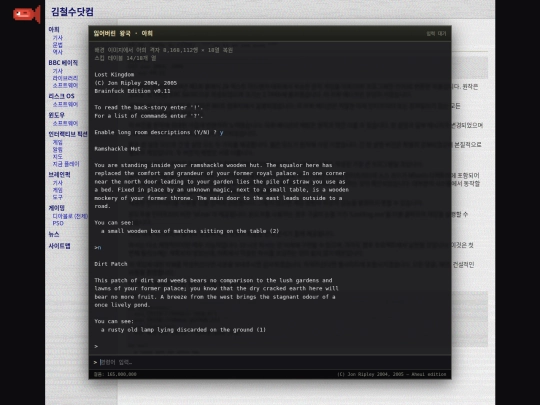
Task: Open the 디아블로 (전체) sidebar link
Action: click(x=70, y=216)
